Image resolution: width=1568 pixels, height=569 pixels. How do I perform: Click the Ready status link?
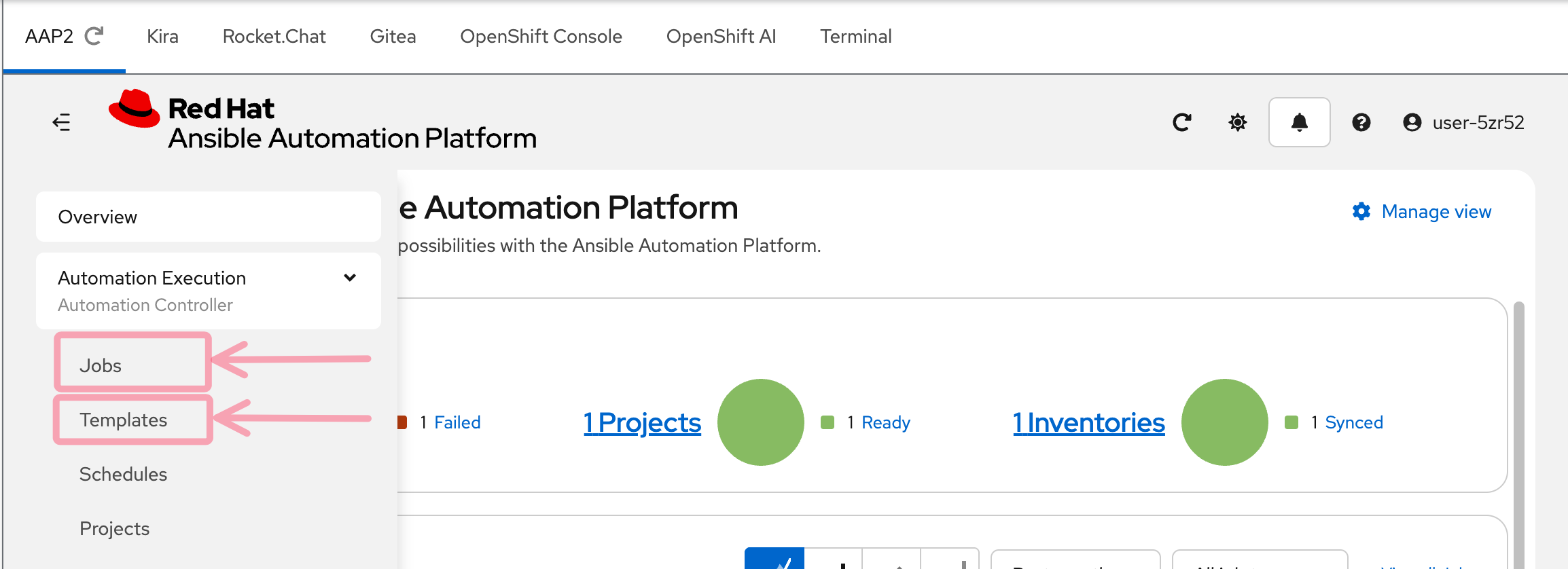coord(886,422)
